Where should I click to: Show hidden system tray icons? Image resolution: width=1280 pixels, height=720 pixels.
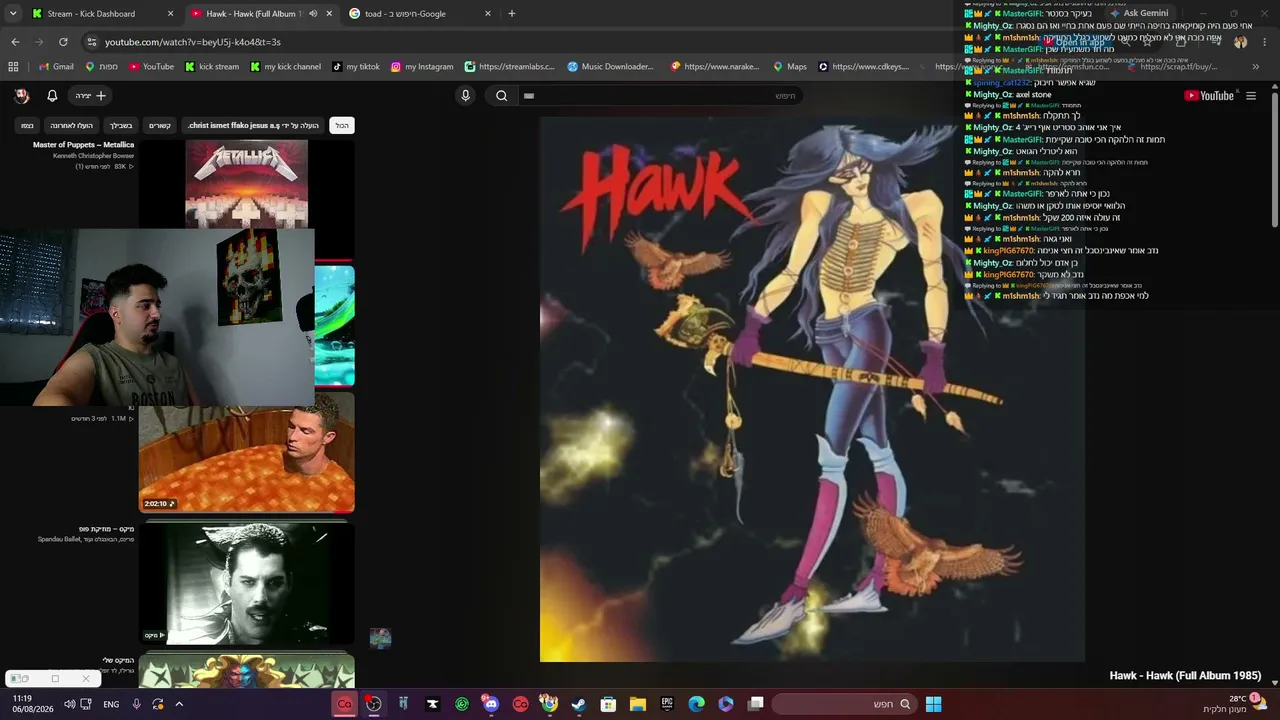click(179, 704)
